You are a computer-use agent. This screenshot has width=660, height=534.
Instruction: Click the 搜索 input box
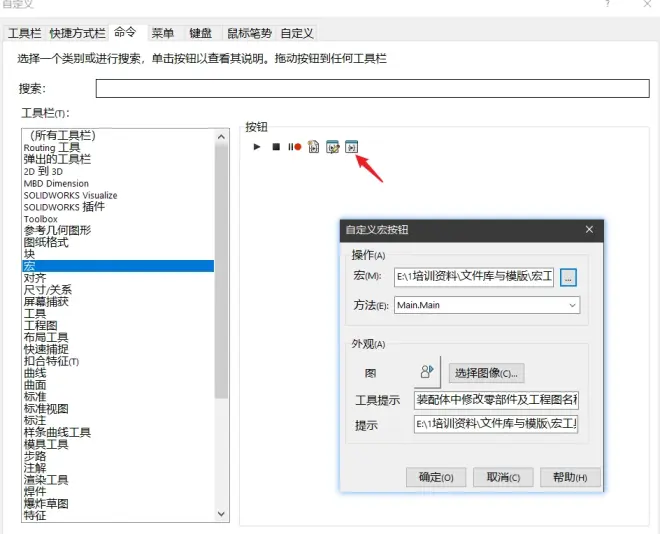point(373,88)
